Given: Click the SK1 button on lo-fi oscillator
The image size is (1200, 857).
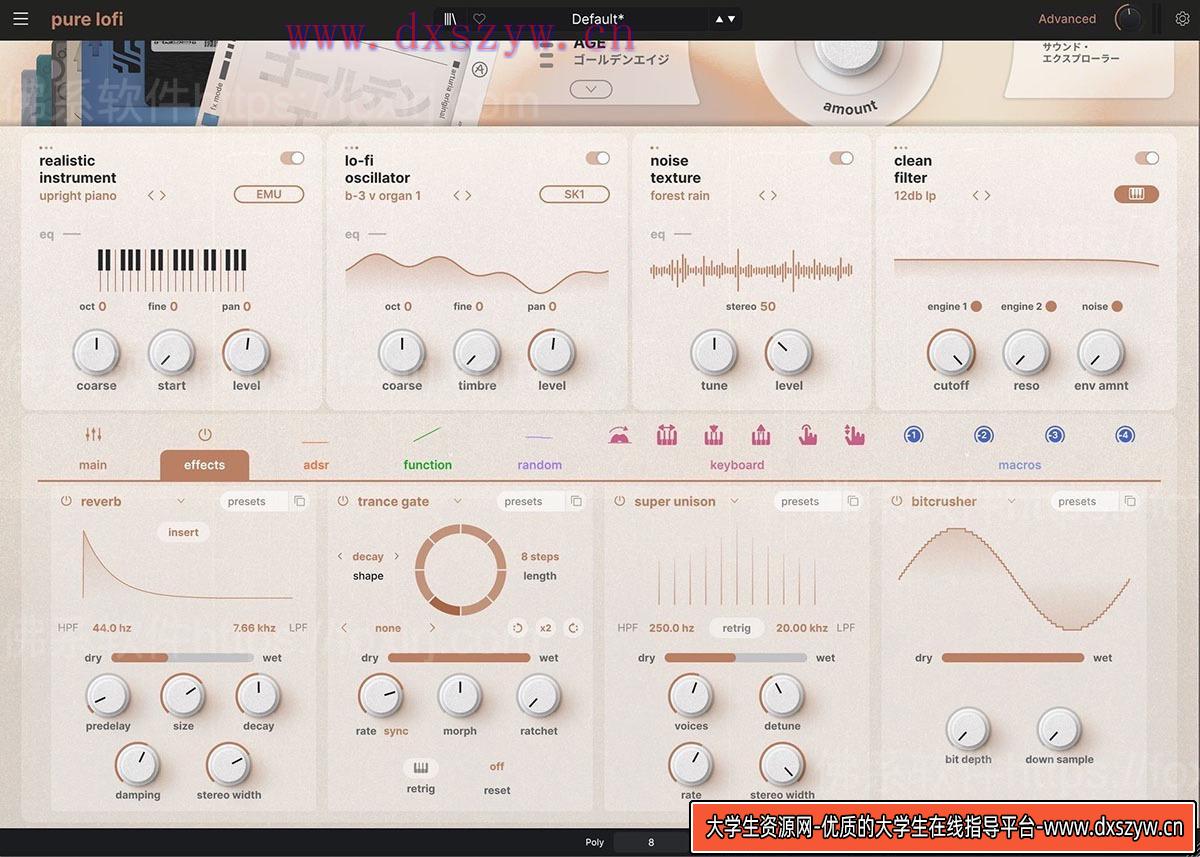Looking at the screenshot, I should click(574, 194).
